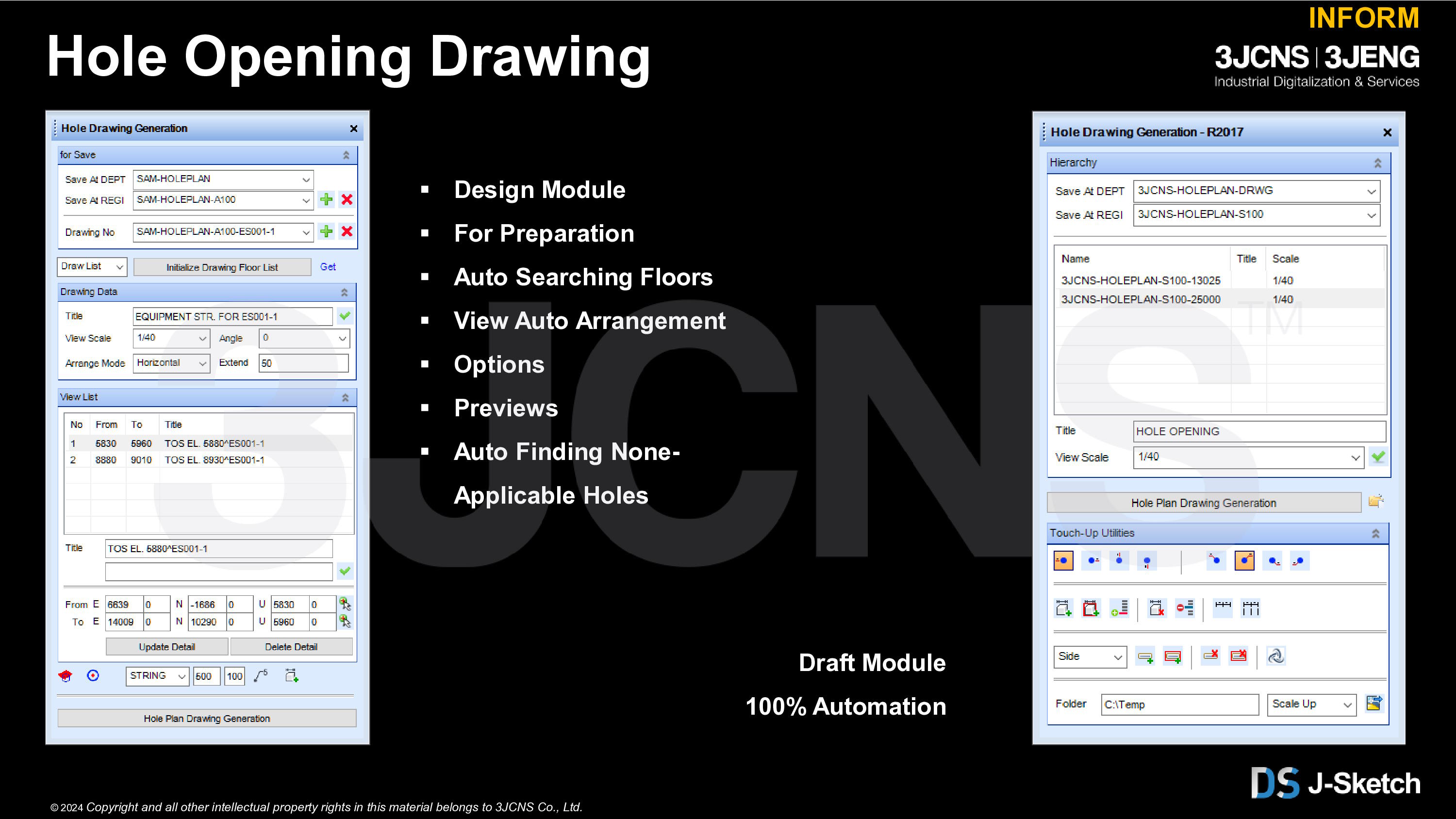1456x819 pixels.
Task: Toggle label-above-hole placement option
Action: (x=1119, y=561)
